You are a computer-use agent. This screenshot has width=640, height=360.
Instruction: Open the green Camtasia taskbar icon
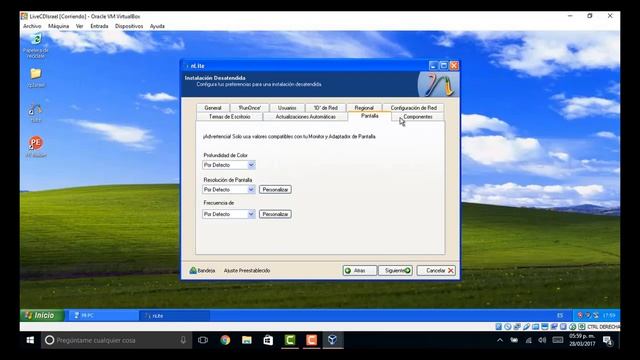pos(290,340)
